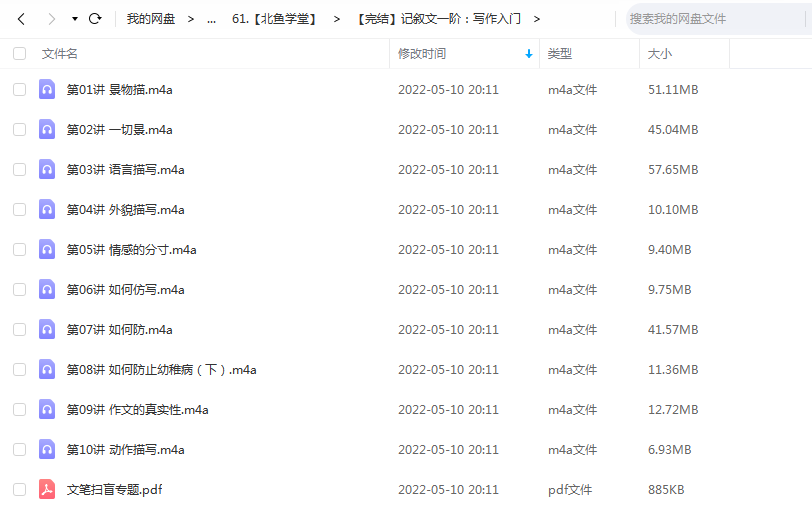Tick the checkbox for 文笔扫盲专题.pdf
812x506 pixels.
pos(20,489)
